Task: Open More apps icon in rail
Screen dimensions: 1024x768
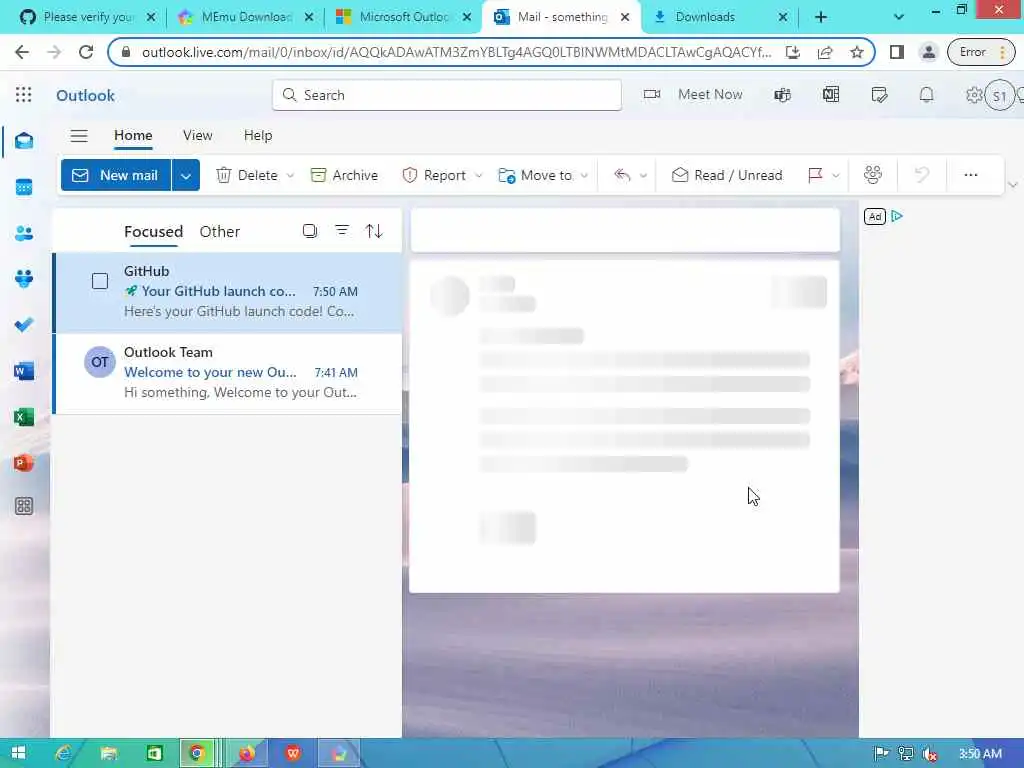Action: 24,506
